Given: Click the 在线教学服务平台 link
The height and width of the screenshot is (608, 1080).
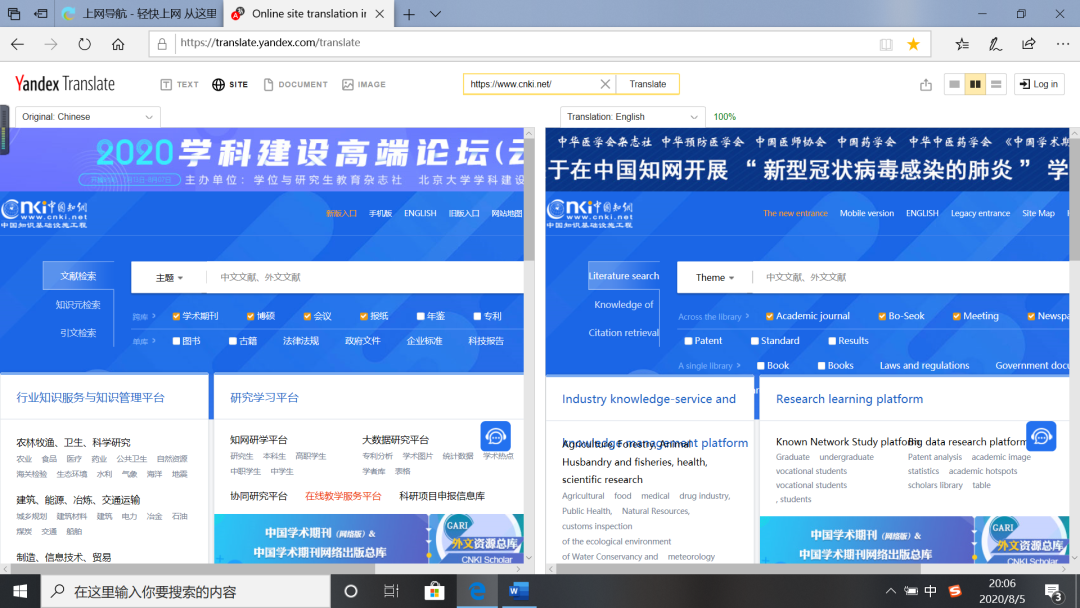Looking at the screenshot, I should tap(343, 496).
